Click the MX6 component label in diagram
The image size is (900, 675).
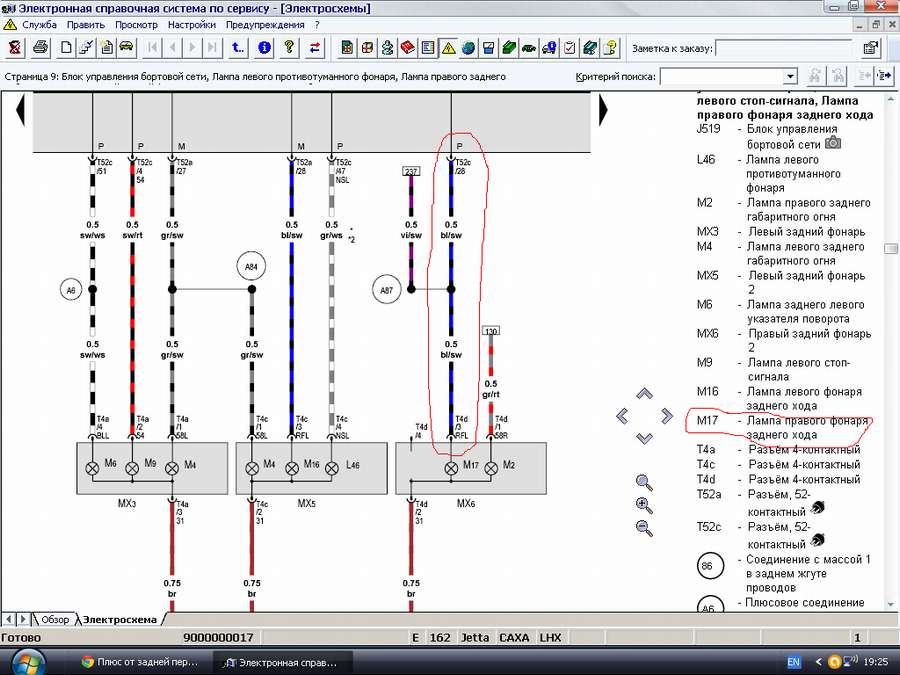click(x=465, y=503)
